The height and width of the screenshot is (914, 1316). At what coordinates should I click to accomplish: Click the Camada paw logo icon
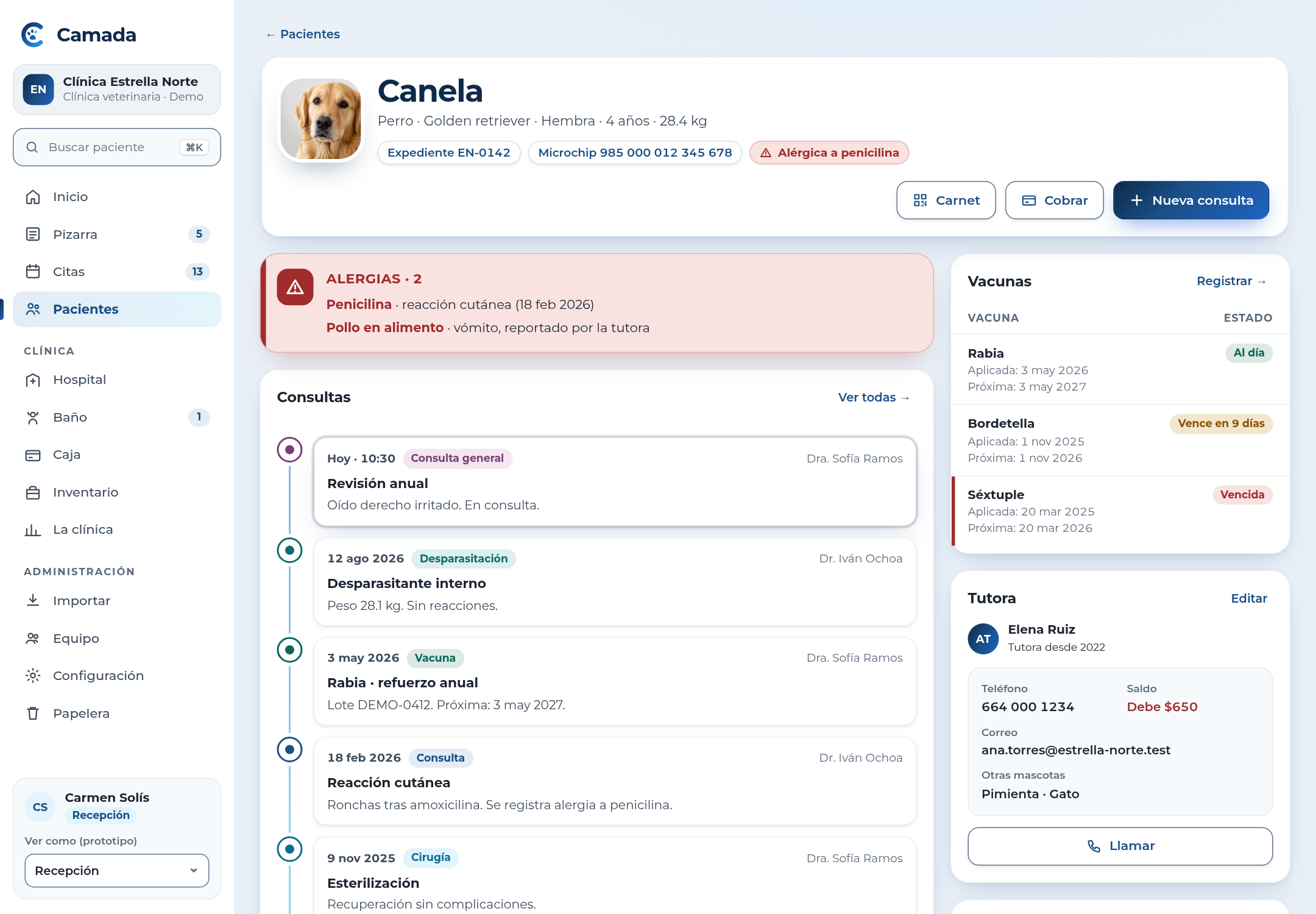(33, 35)
